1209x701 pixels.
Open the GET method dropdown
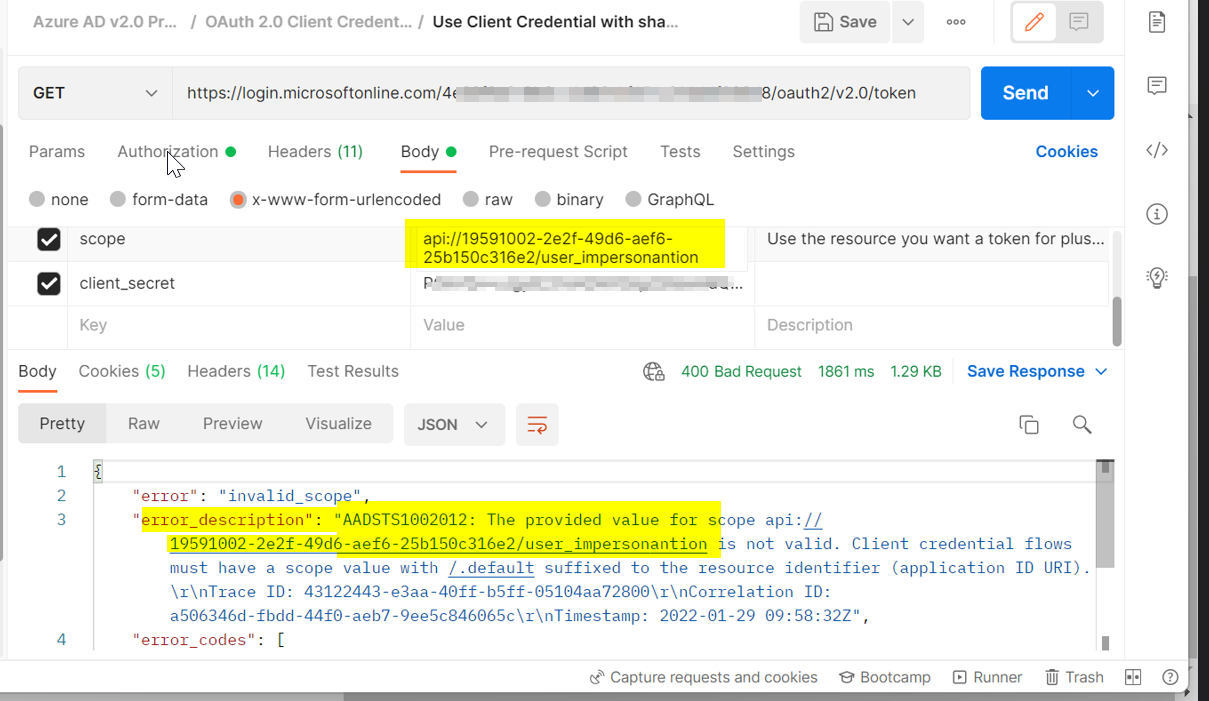[x=95, y=93]
